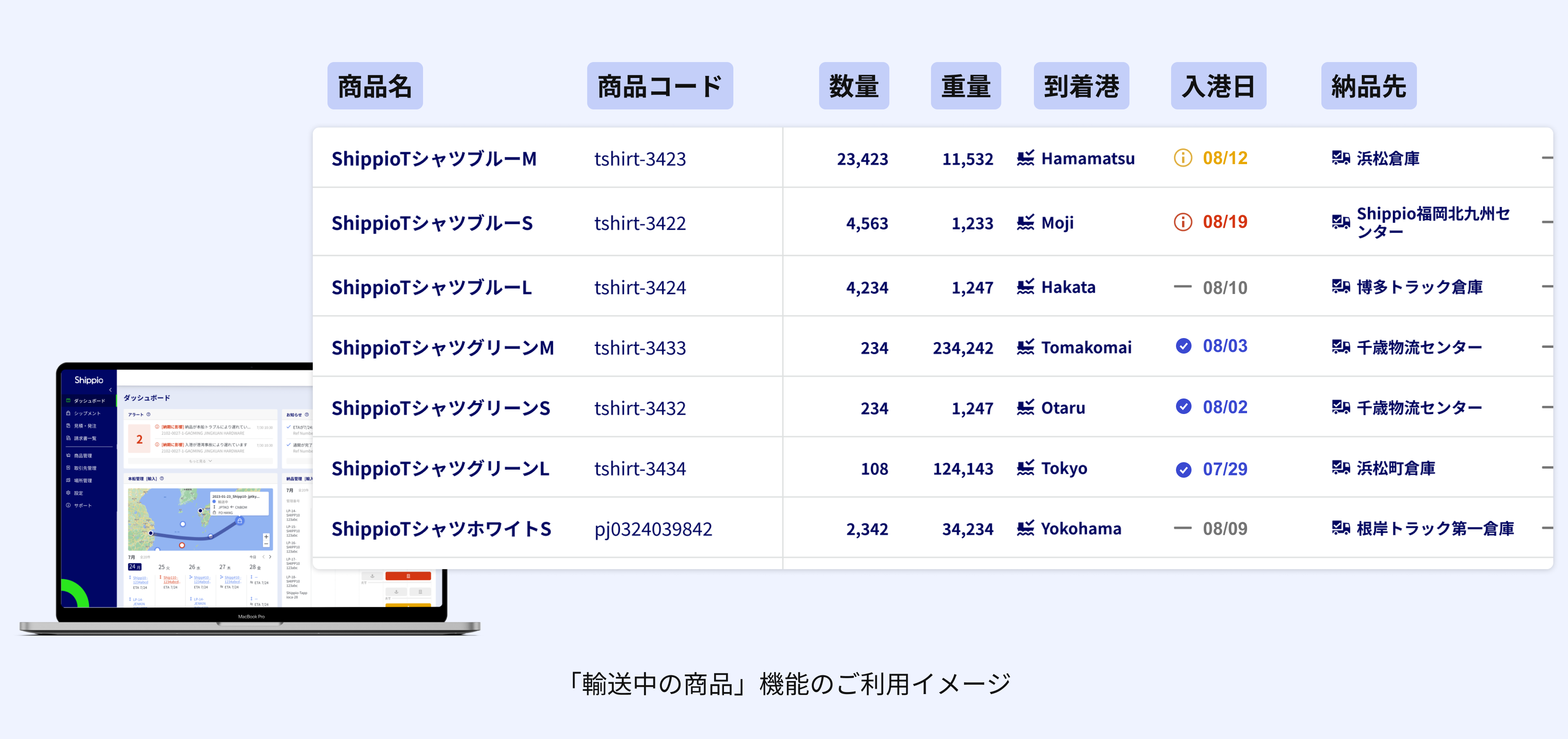The image size is (1568, 739).
Task: Click the truck icon beside 浜松倉庫
Action: [x=1340, y=158]
